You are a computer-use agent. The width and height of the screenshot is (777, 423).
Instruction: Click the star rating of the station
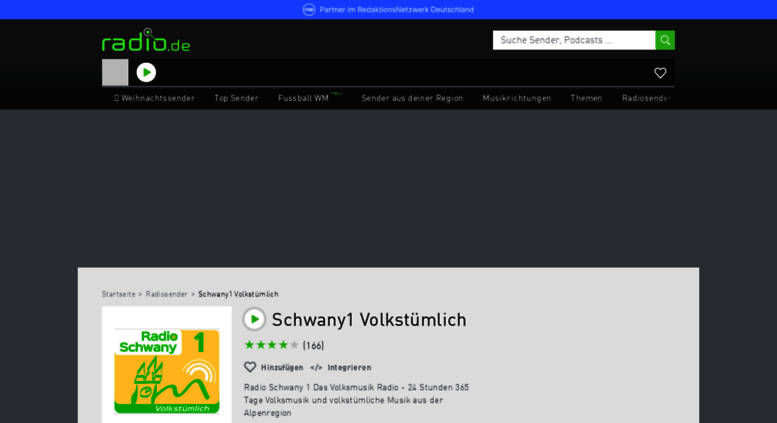tap(272, 345)
